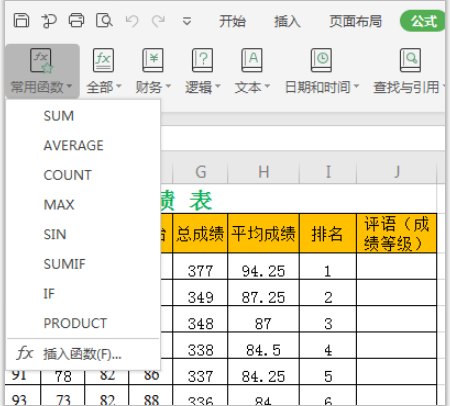Click the Undo arrow
Viewport: 450px width, 406px height.
click(132, 21)
